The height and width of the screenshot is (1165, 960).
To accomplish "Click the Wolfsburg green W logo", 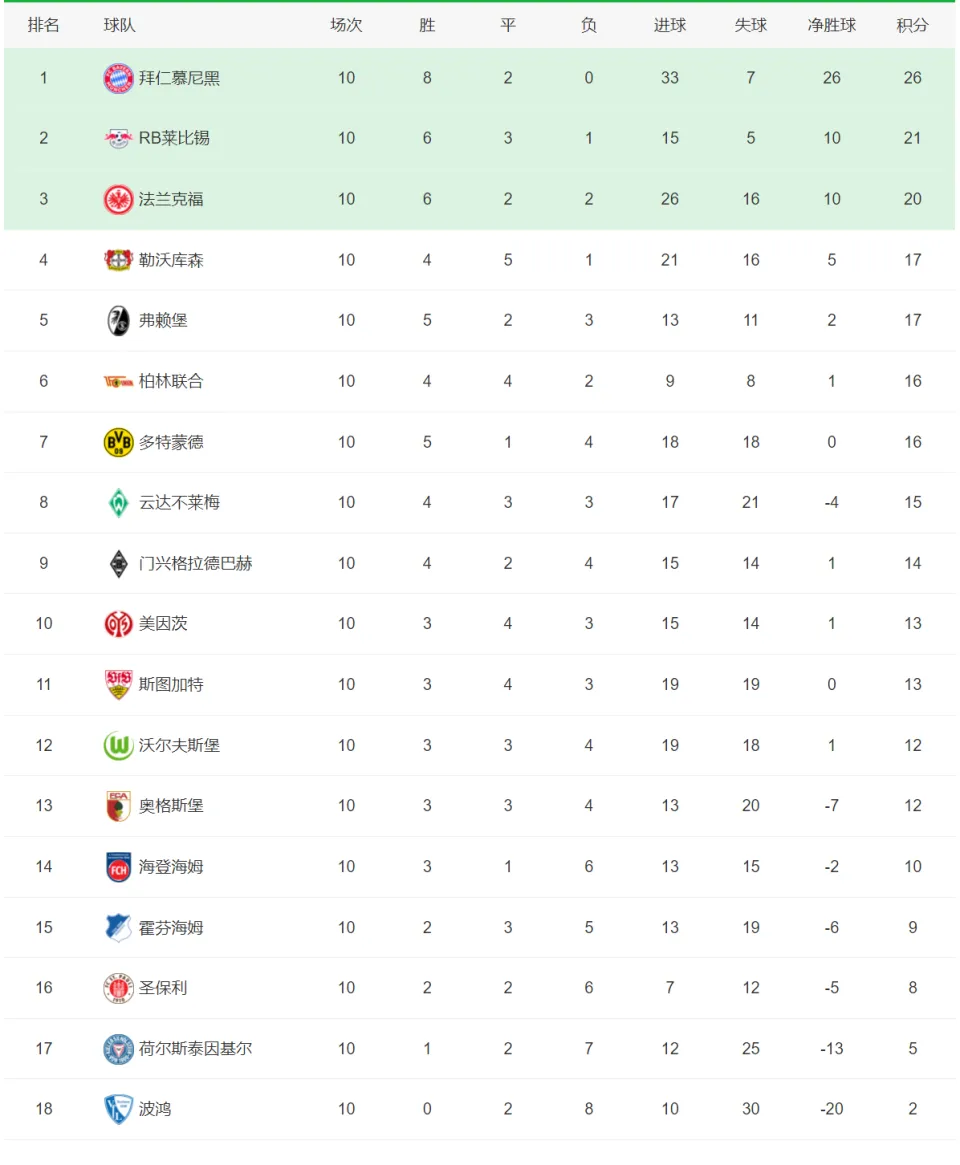I will [118, 745].
